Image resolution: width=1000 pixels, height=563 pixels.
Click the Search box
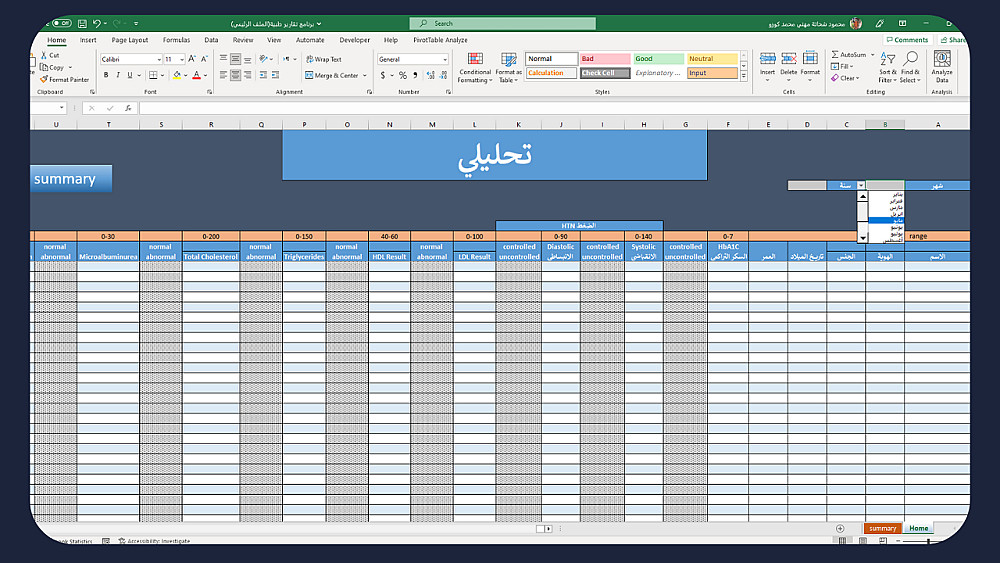(x=503, y=24)
